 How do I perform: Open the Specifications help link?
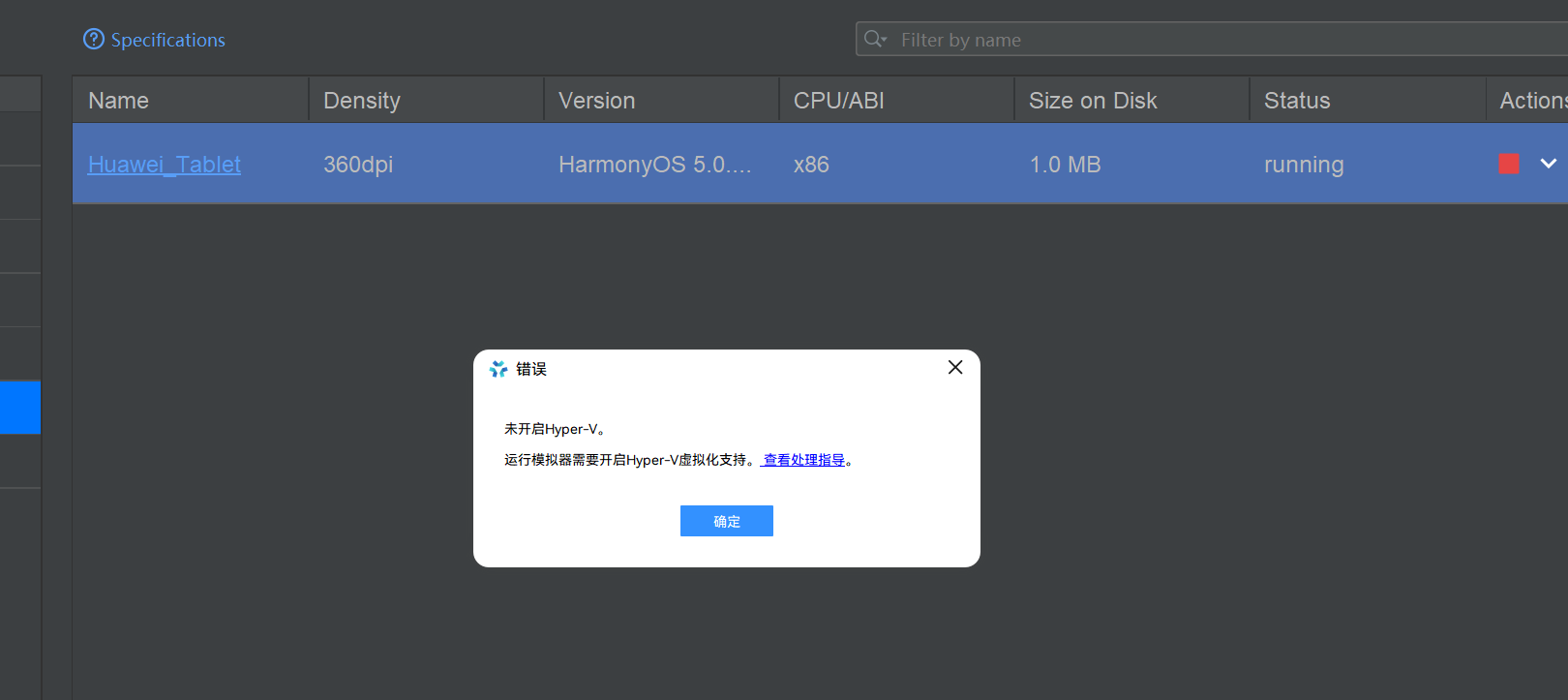(x=167, y=40)
